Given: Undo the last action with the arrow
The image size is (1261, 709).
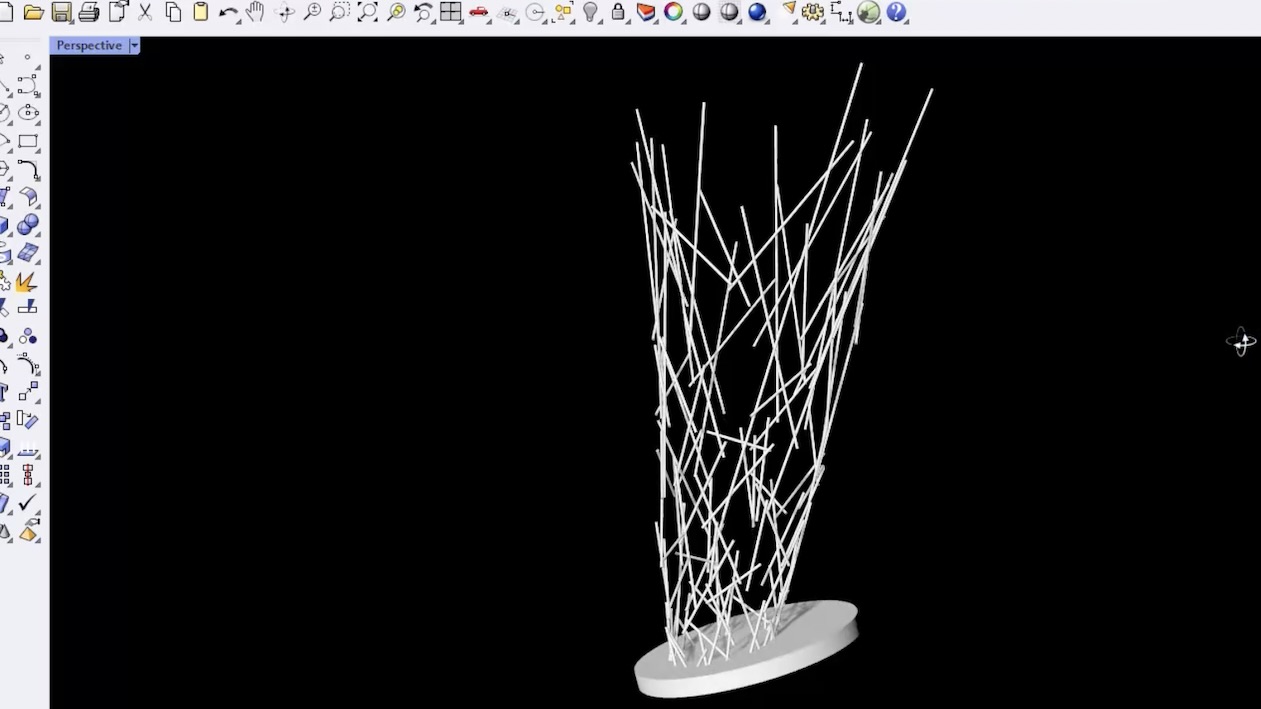Looking at the screenshot, I should (x=228, y=13).
